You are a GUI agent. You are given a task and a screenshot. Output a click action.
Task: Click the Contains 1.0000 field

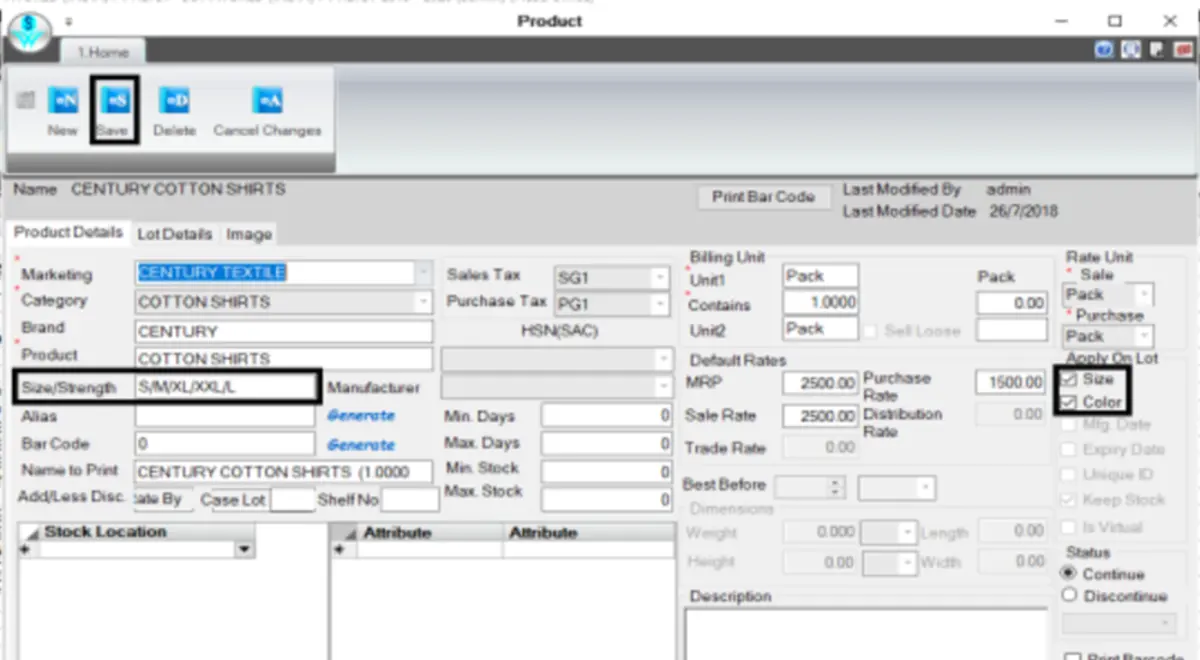[x=821, y=302]
